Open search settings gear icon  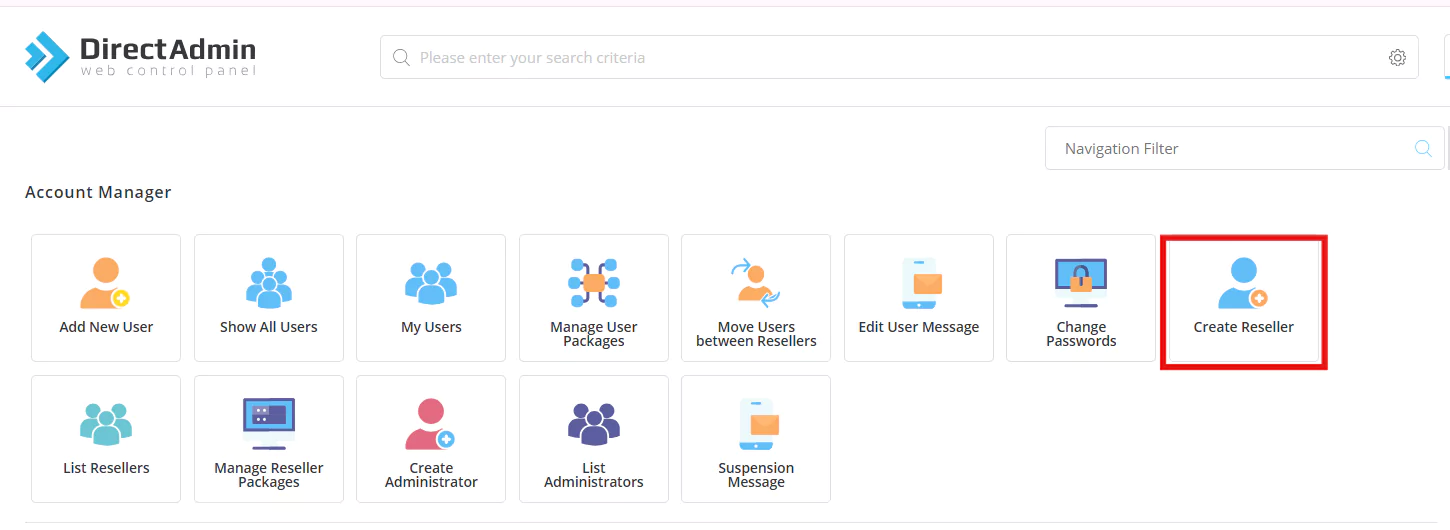tap(1397, 58)
